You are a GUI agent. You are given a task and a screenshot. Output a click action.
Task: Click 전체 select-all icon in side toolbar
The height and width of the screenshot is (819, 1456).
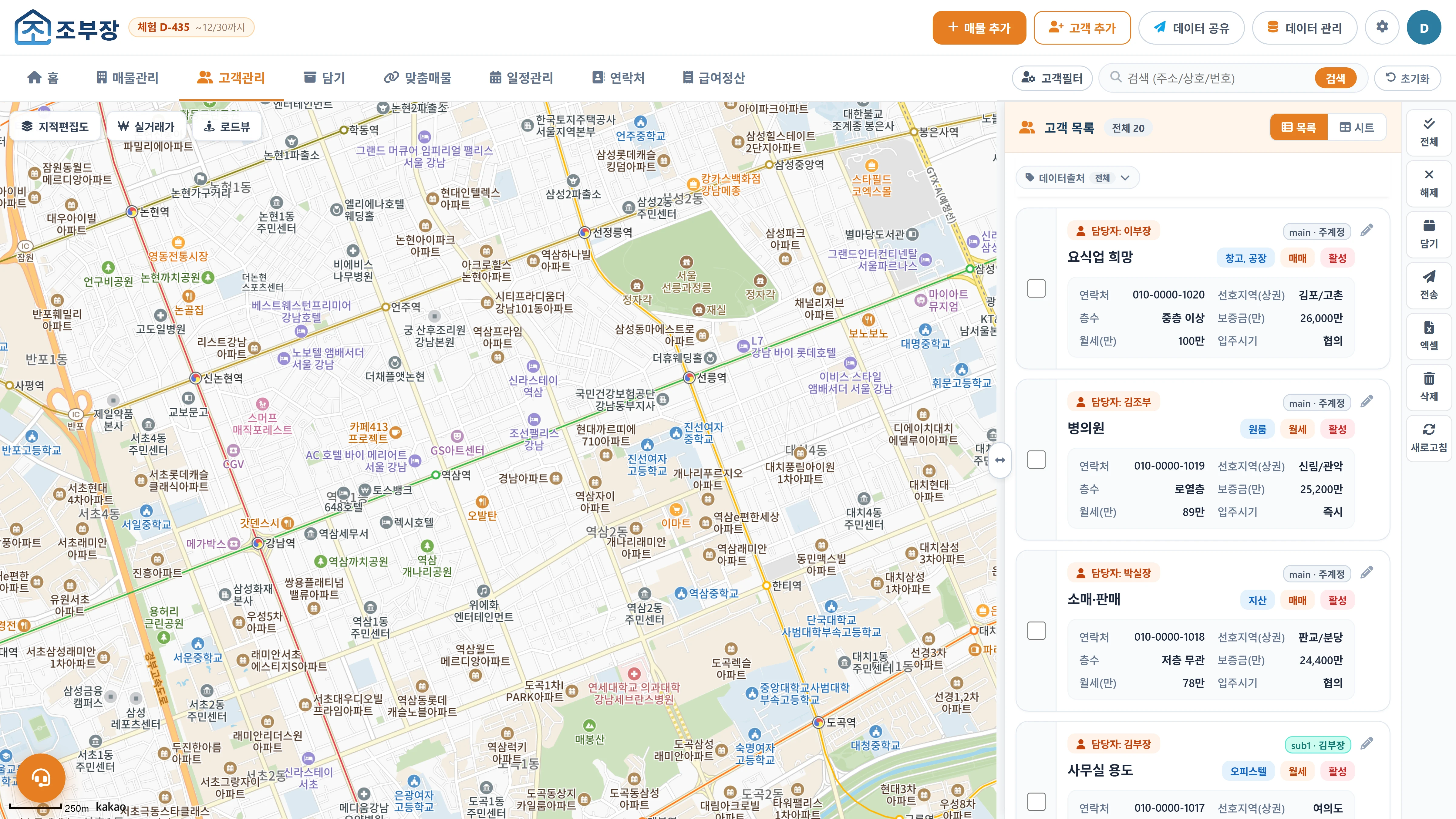1429,132
